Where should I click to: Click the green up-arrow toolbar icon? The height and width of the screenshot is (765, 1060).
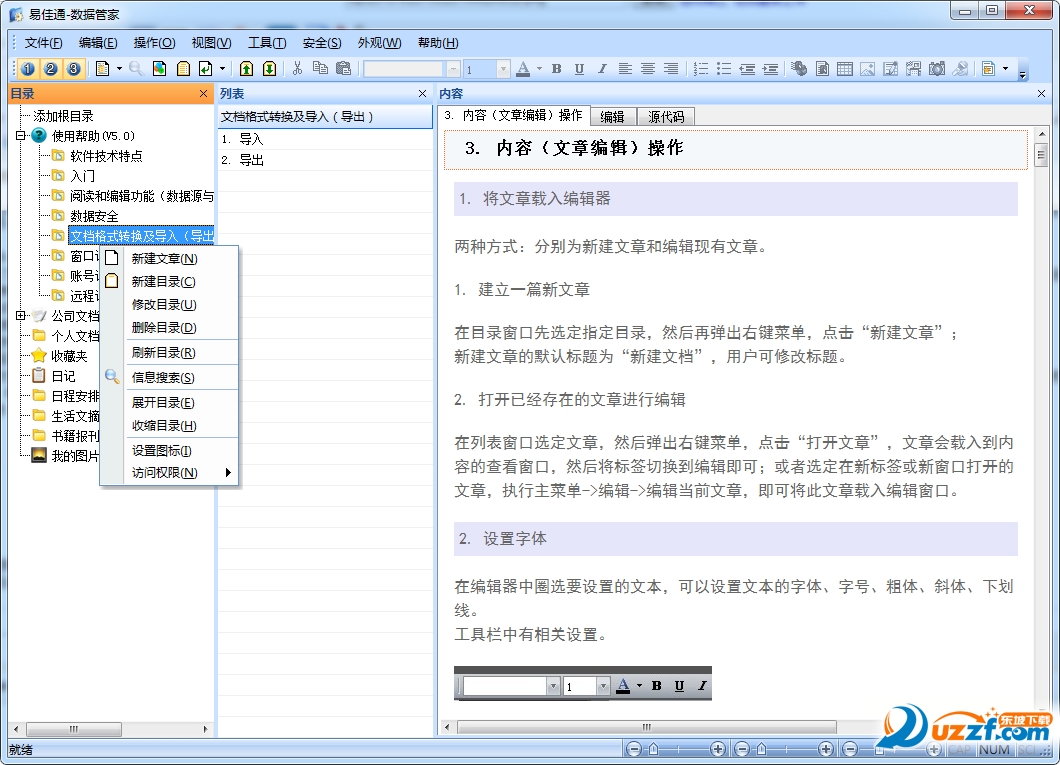tap(247, 68)
